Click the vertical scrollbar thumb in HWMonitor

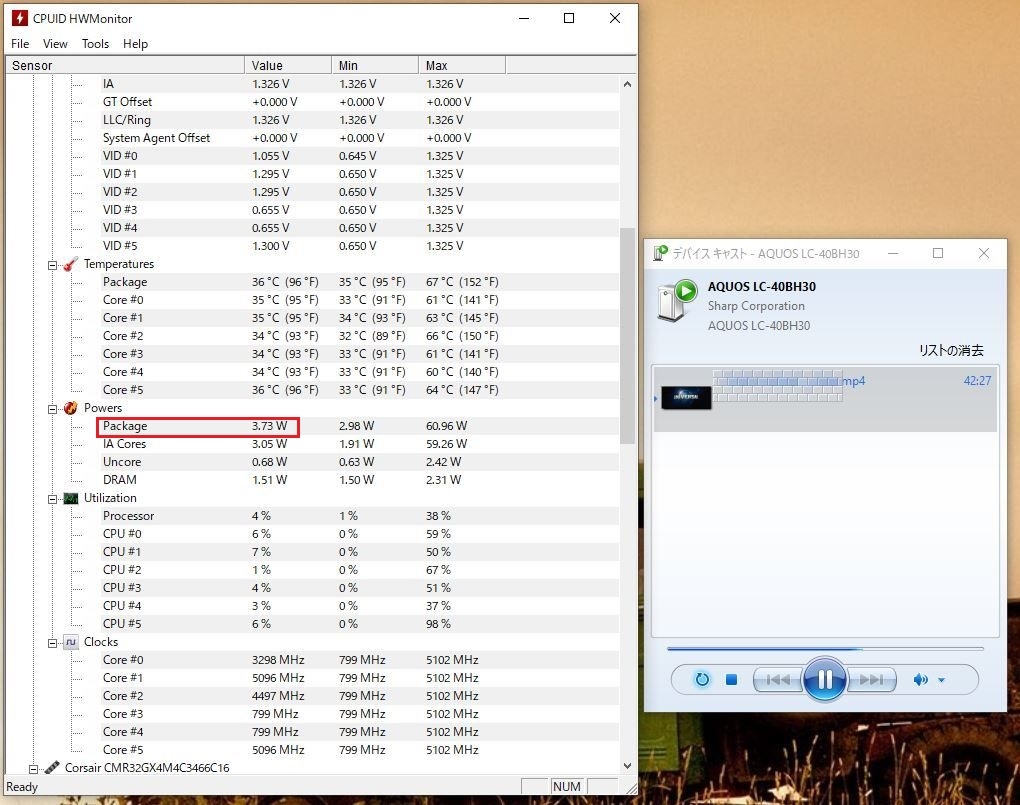[x=627, y=335]
